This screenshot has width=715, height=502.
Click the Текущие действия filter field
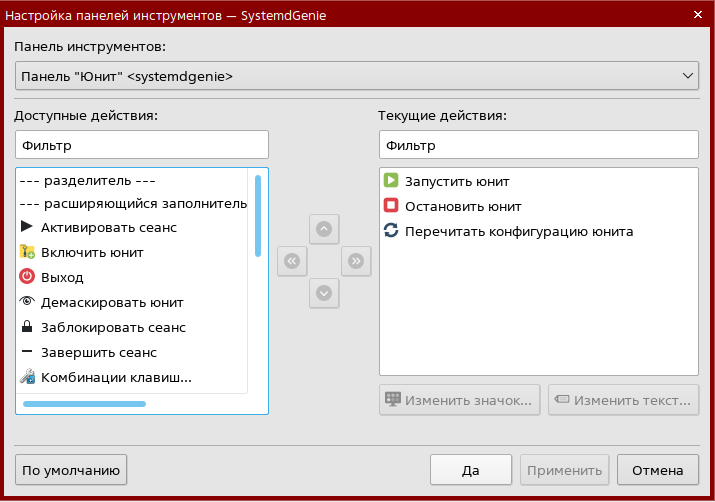(x=538, y=145)
